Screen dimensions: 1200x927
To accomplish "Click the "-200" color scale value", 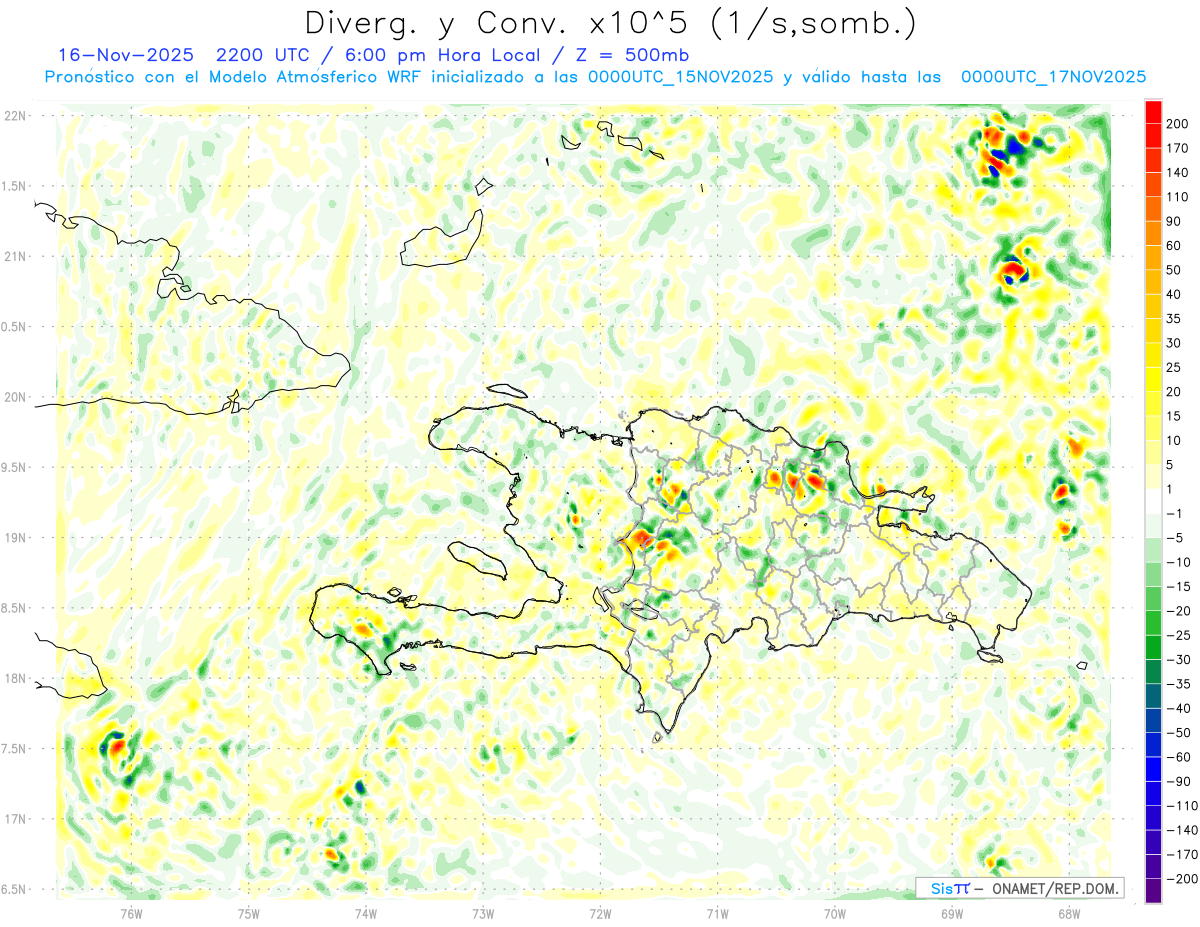I will (x=1183, y=879).
